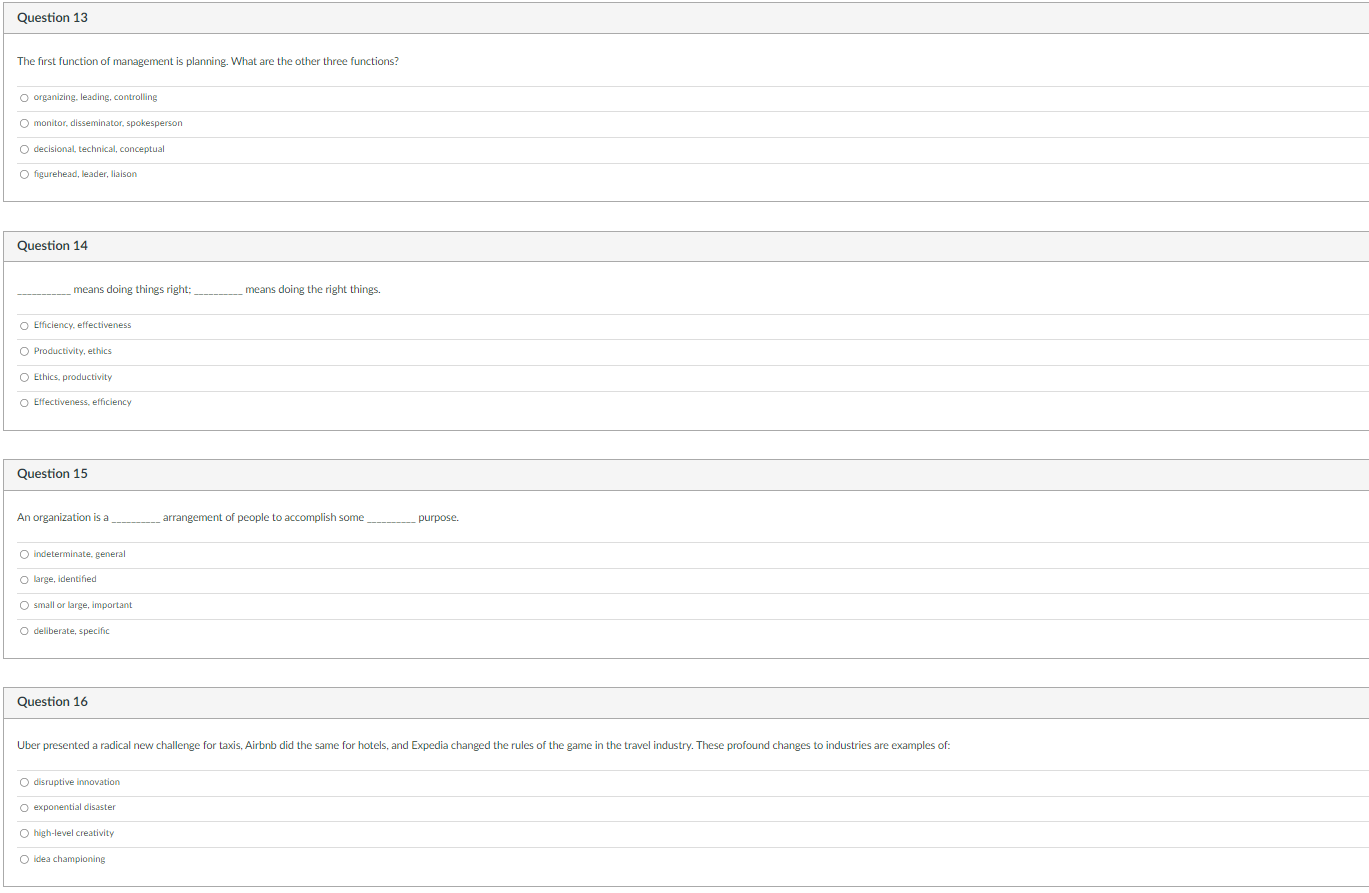Pick "idea championing" in Question 16
The width and height of the screenshot is (1369, 893).
tap(24, 859)
